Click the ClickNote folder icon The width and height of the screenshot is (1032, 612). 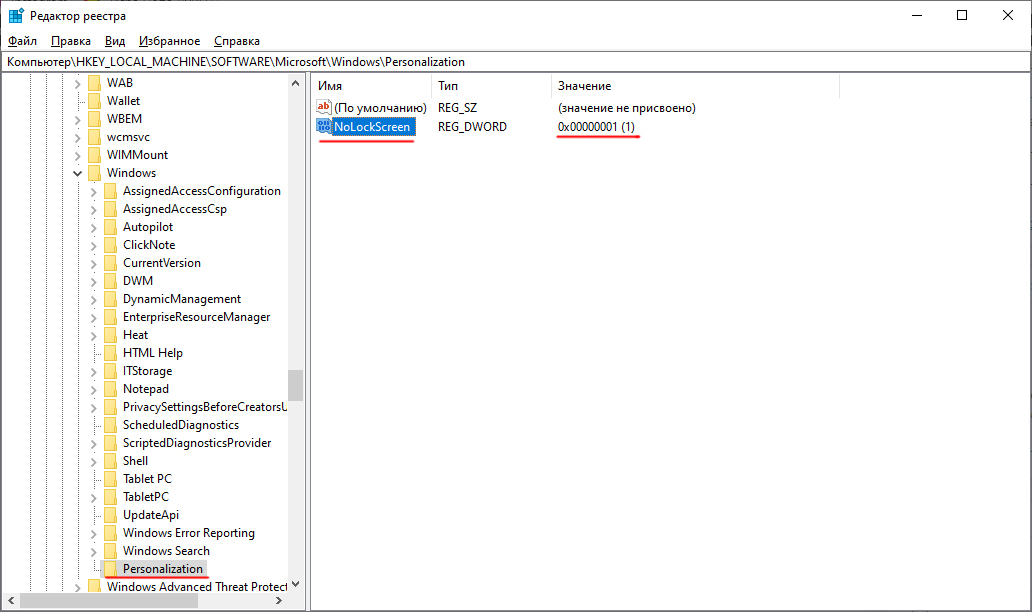point(111,245)
